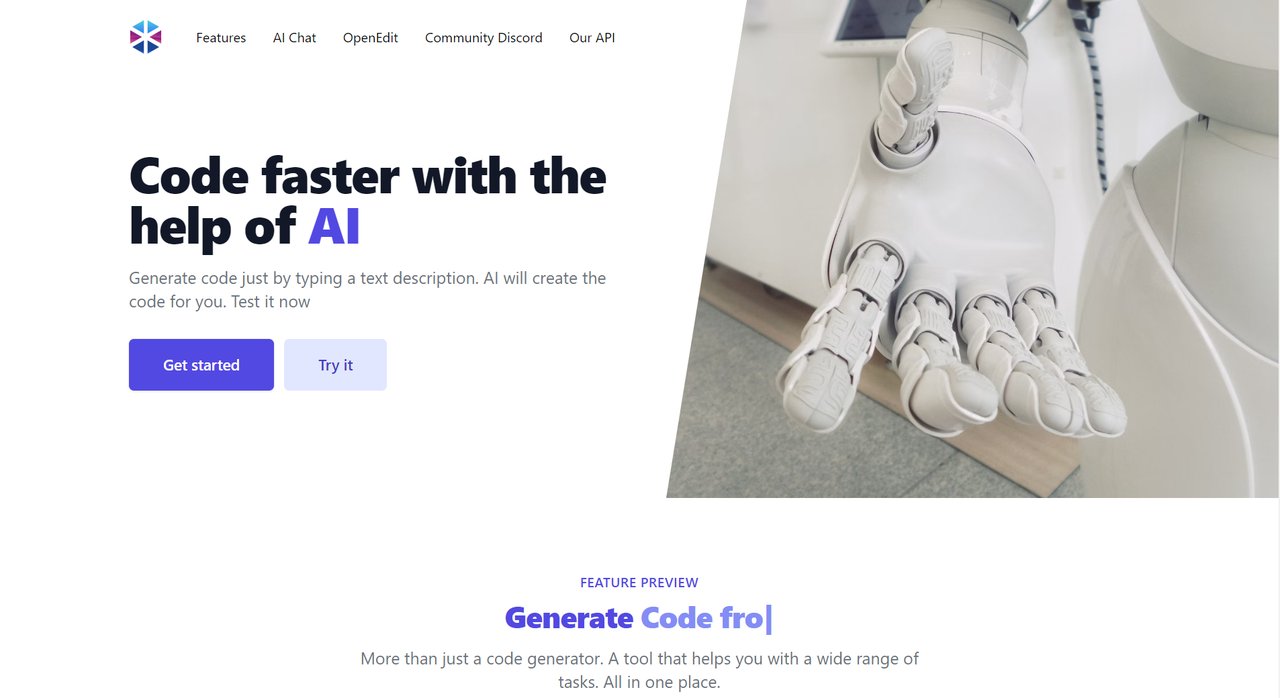This screenshot has height=698, width=1280.
Task: Click the colorful hexagon logo icon
Action: (145, 37)
